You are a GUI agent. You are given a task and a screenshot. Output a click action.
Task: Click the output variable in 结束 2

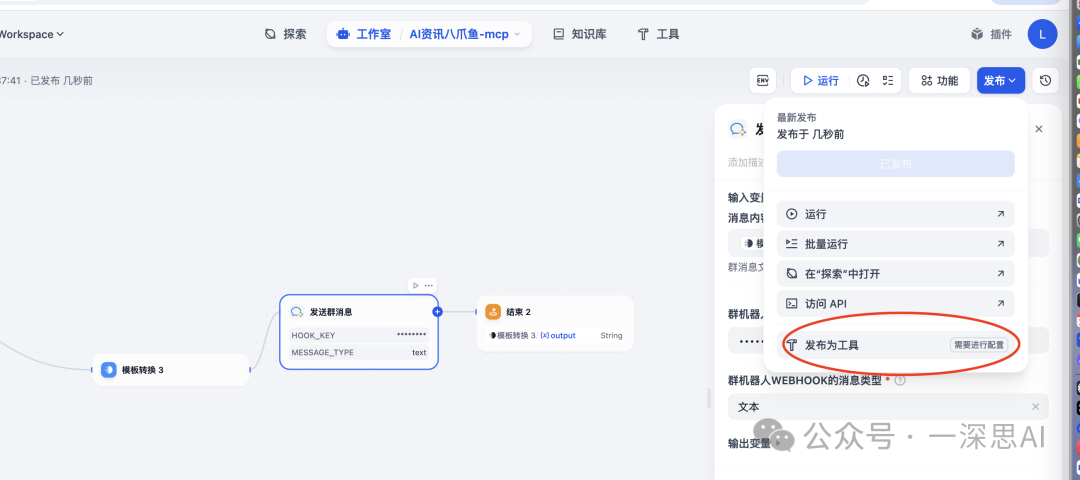(x=558, y=335)
